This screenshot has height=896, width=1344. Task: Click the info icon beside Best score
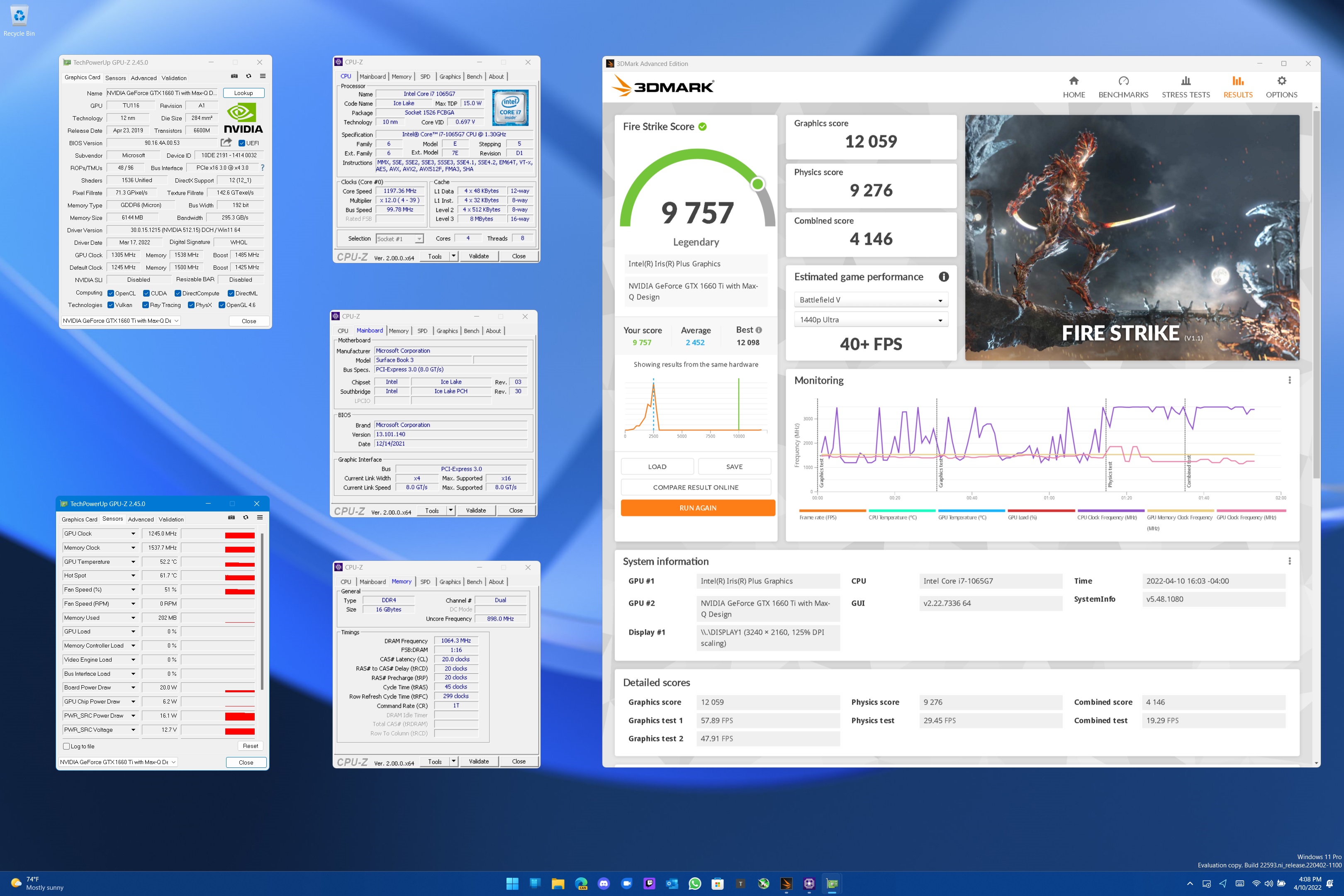click(x=759, y=330)
